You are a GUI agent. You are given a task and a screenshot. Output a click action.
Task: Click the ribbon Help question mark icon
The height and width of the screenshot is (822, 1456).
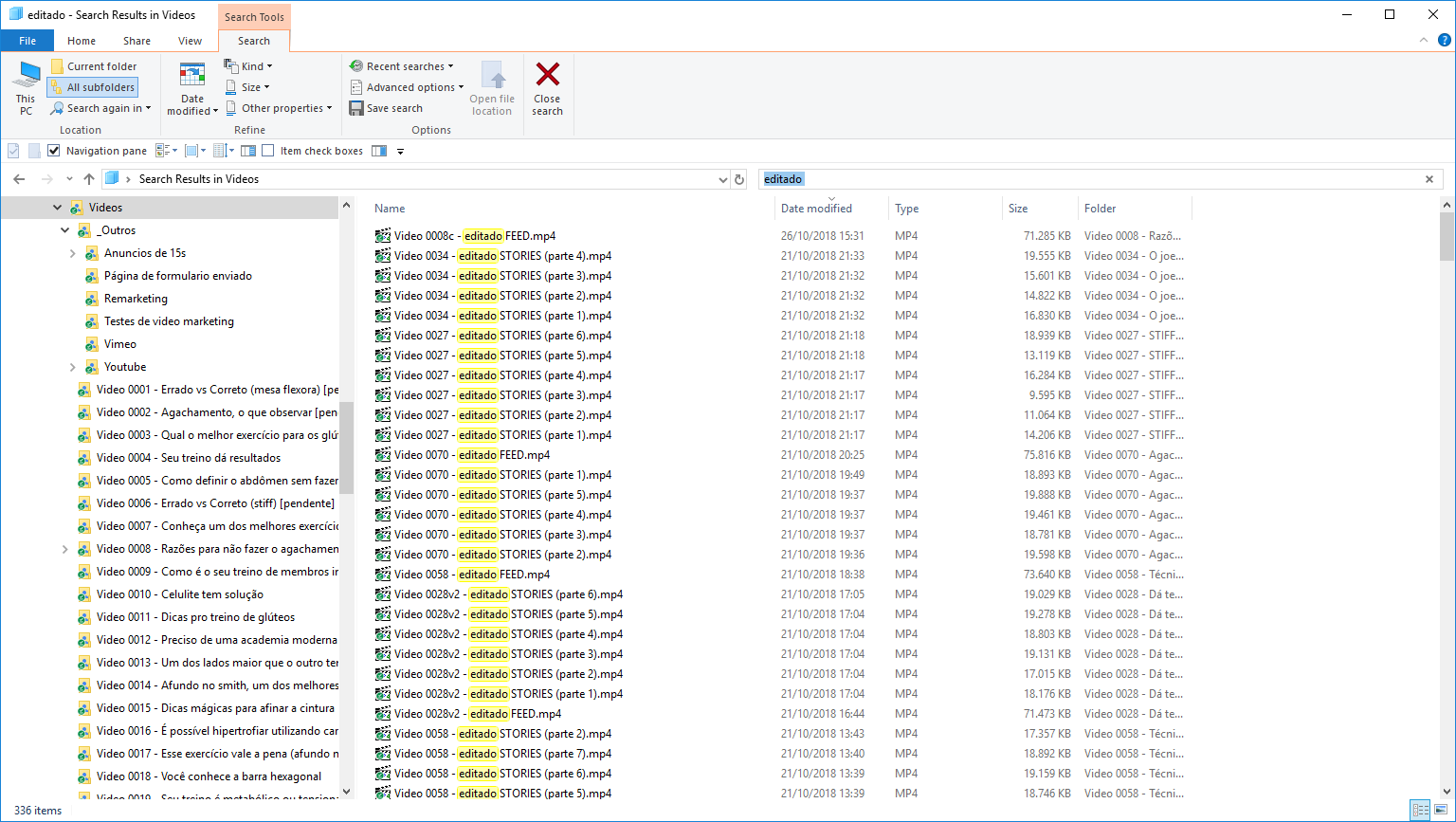click(x=1444, y=40)
